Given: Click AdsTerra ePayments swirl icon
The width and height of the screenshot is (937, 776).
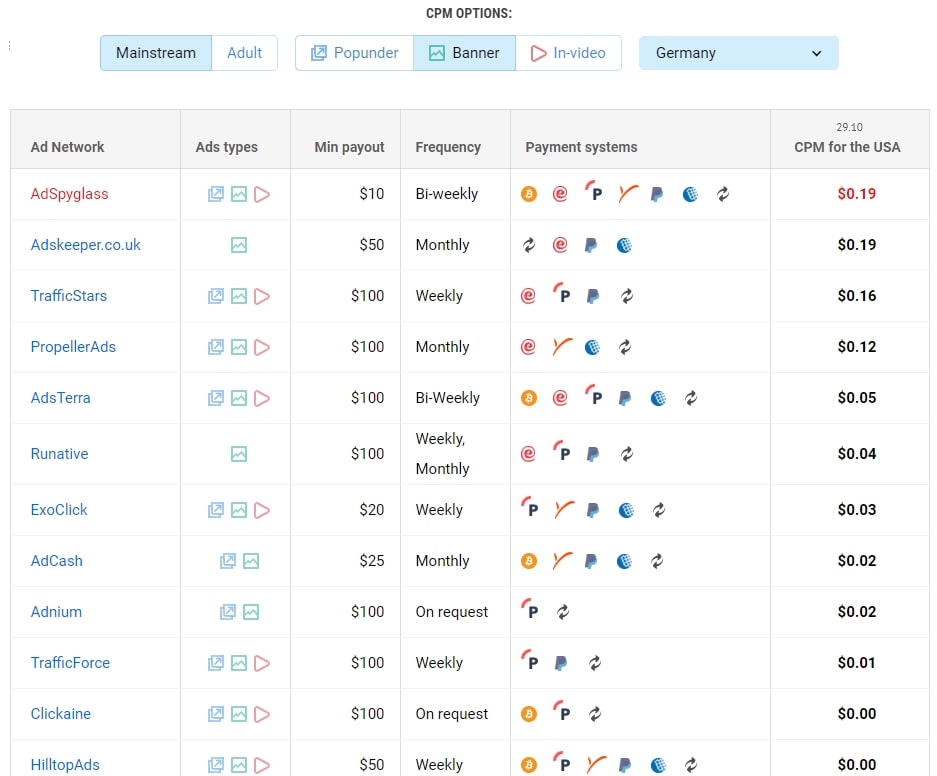Looking at the screenshot, I should point(560,398).
